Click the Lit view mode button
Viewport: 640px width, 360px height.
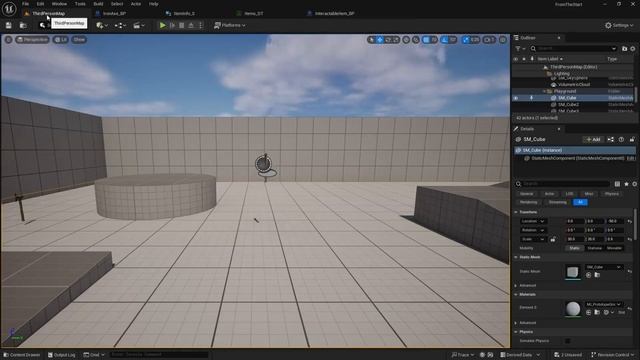[x=60, y=40]
